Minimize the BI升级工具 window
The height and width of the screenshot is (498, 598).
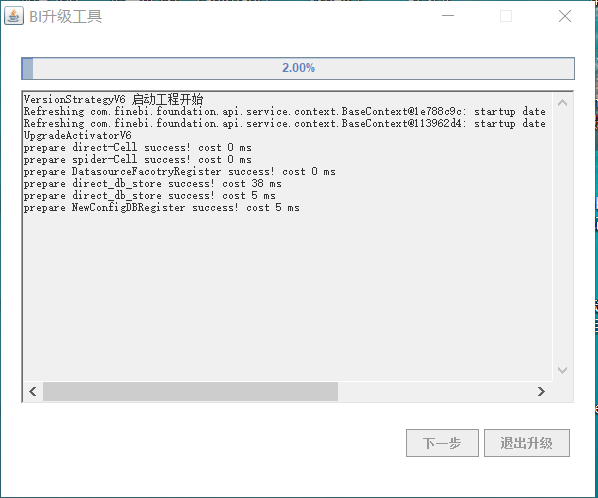(x=448, y=16)
